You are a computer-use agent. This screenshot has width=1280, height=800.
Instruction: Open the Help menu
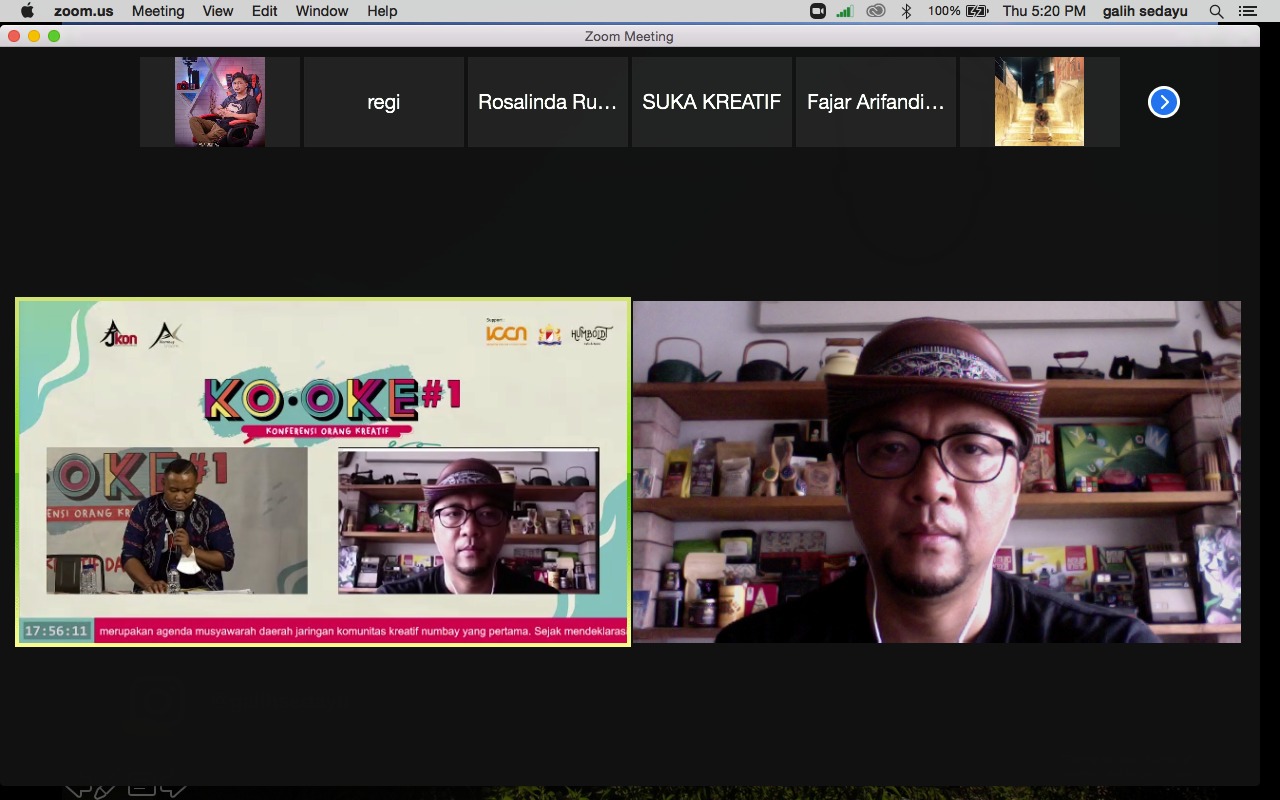tap(382, 11)
